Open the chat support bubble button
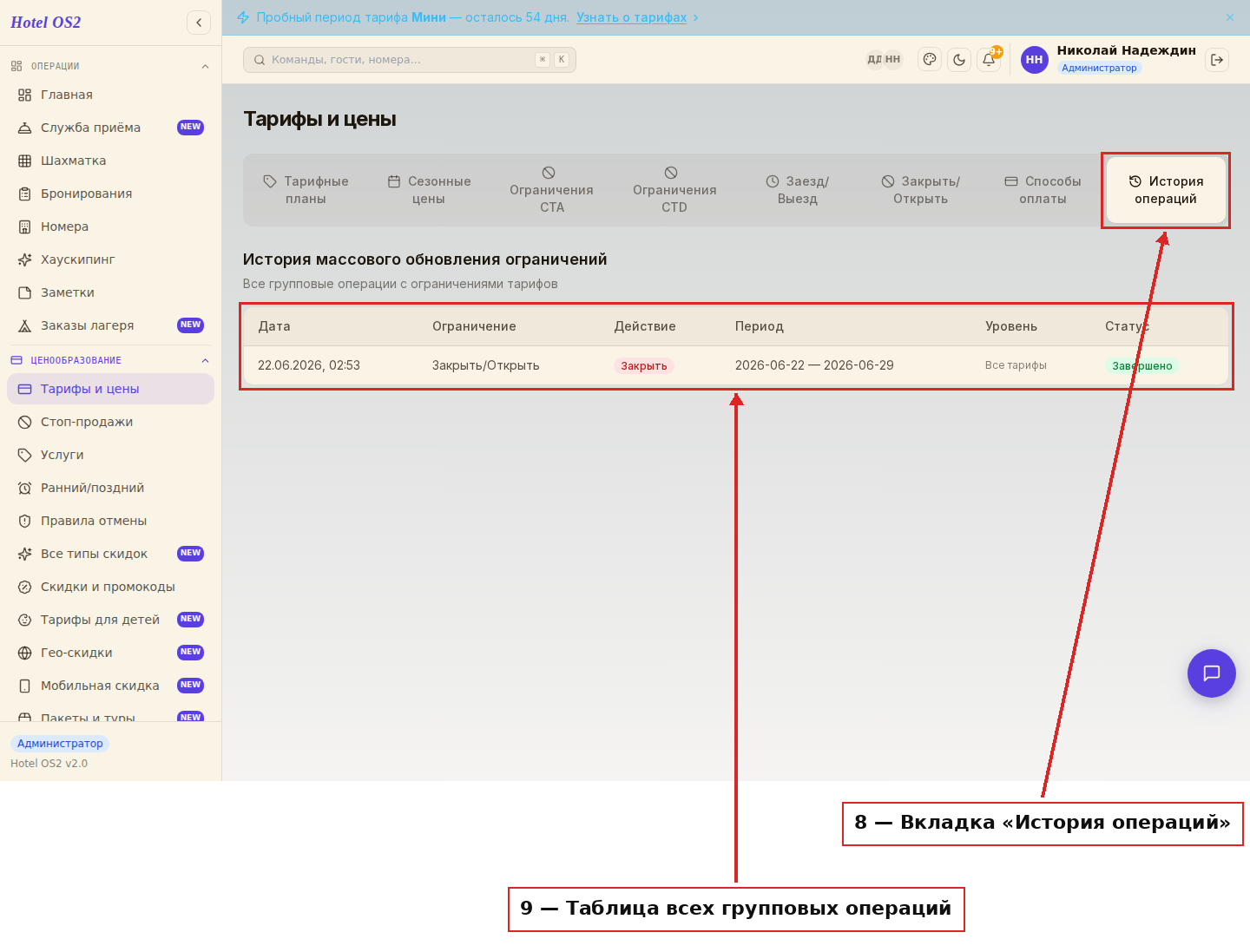The image size is (1250, 952). 1212,673
